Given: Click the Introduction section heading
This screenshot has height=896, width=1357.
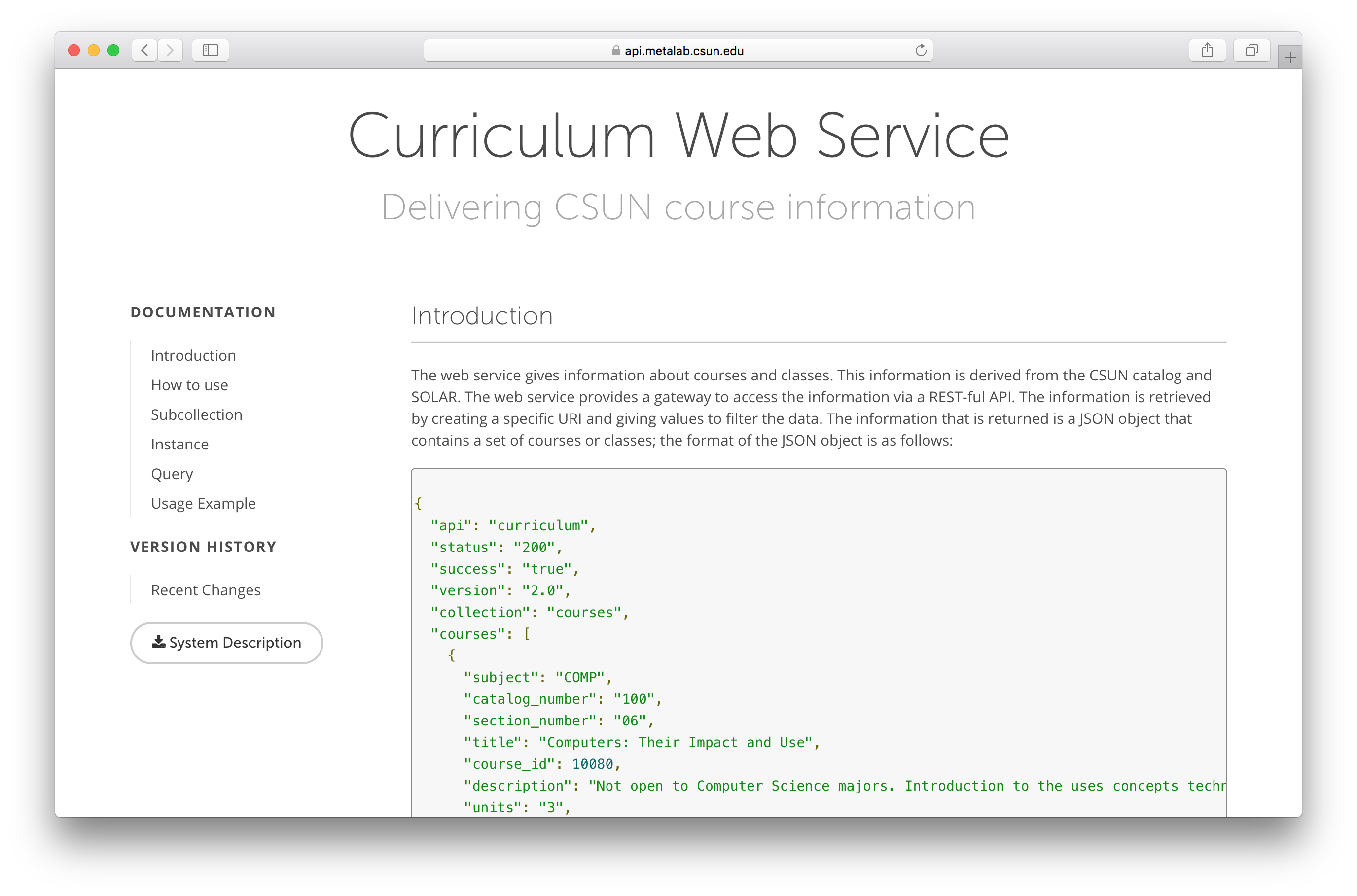Looking at the screenshot, I should tap(482, 316).
